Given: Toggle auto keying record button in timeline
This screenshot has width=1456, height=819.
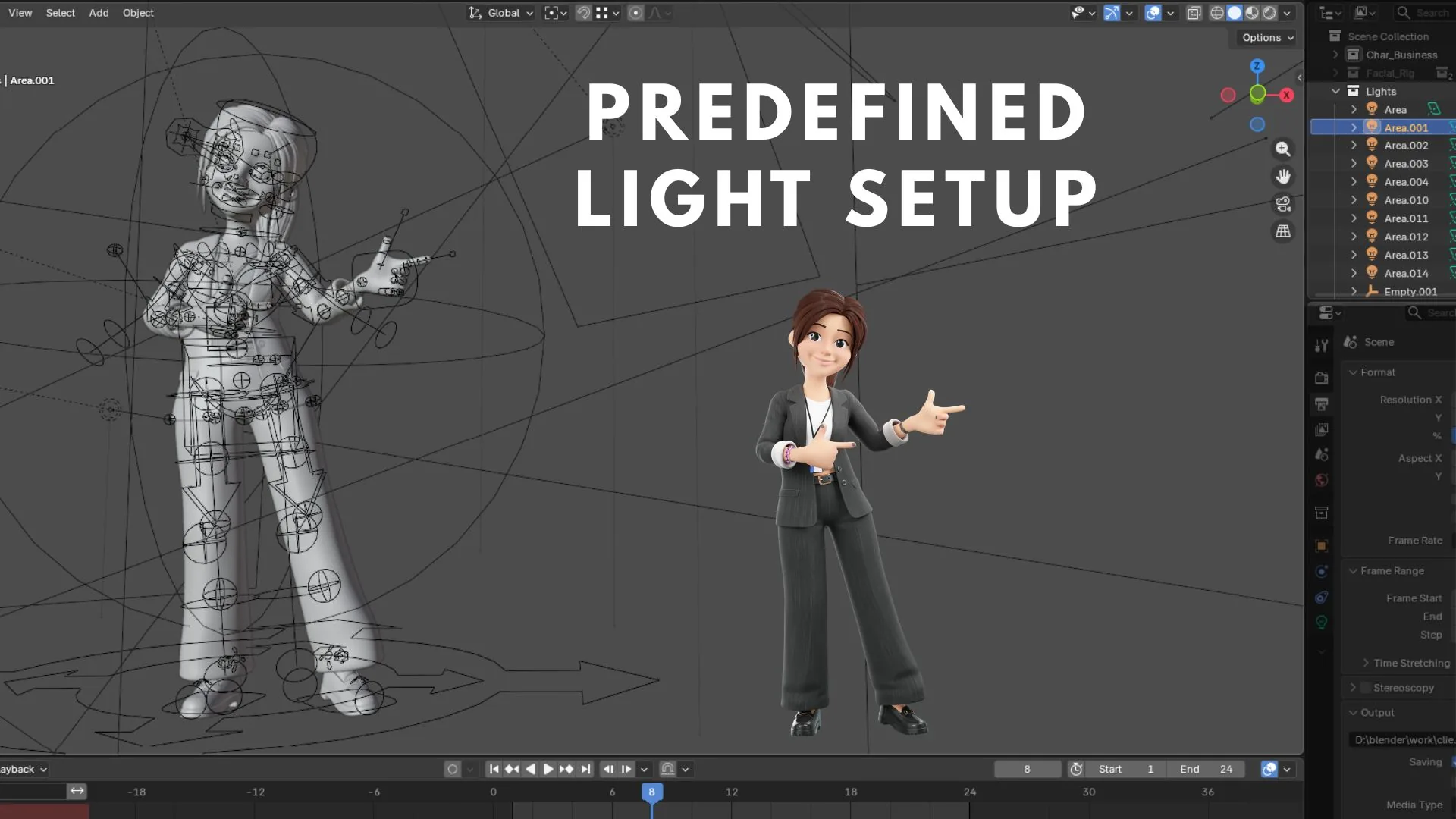Looking at the screenshot, I should [x=453, y=769].
